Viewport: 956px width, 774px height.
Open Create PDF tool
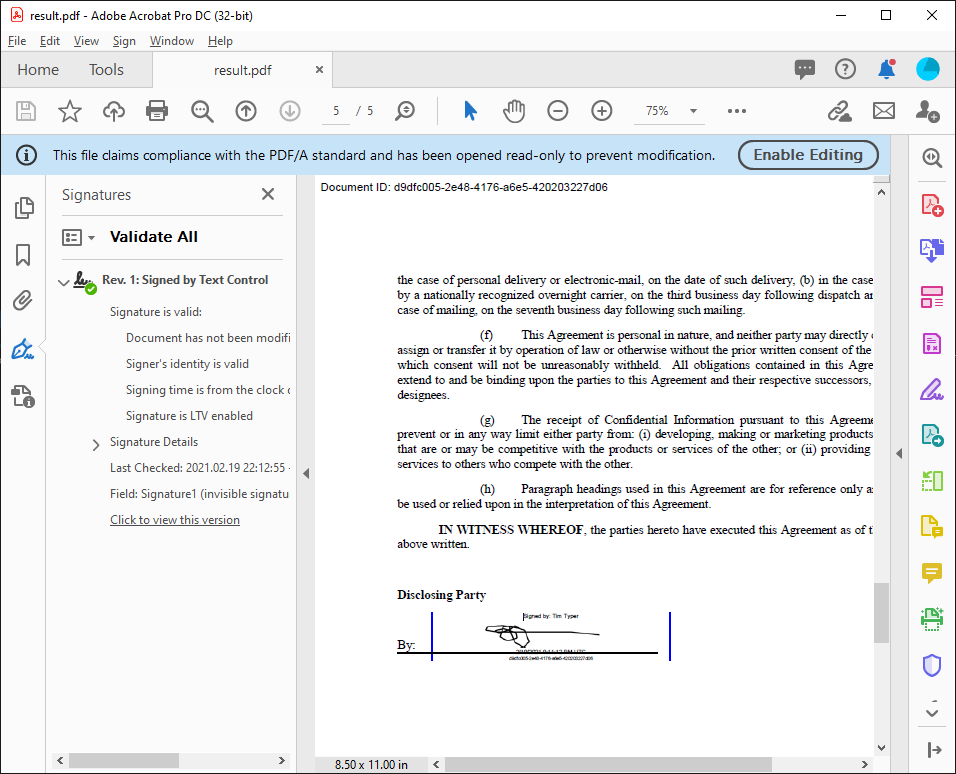932,205
